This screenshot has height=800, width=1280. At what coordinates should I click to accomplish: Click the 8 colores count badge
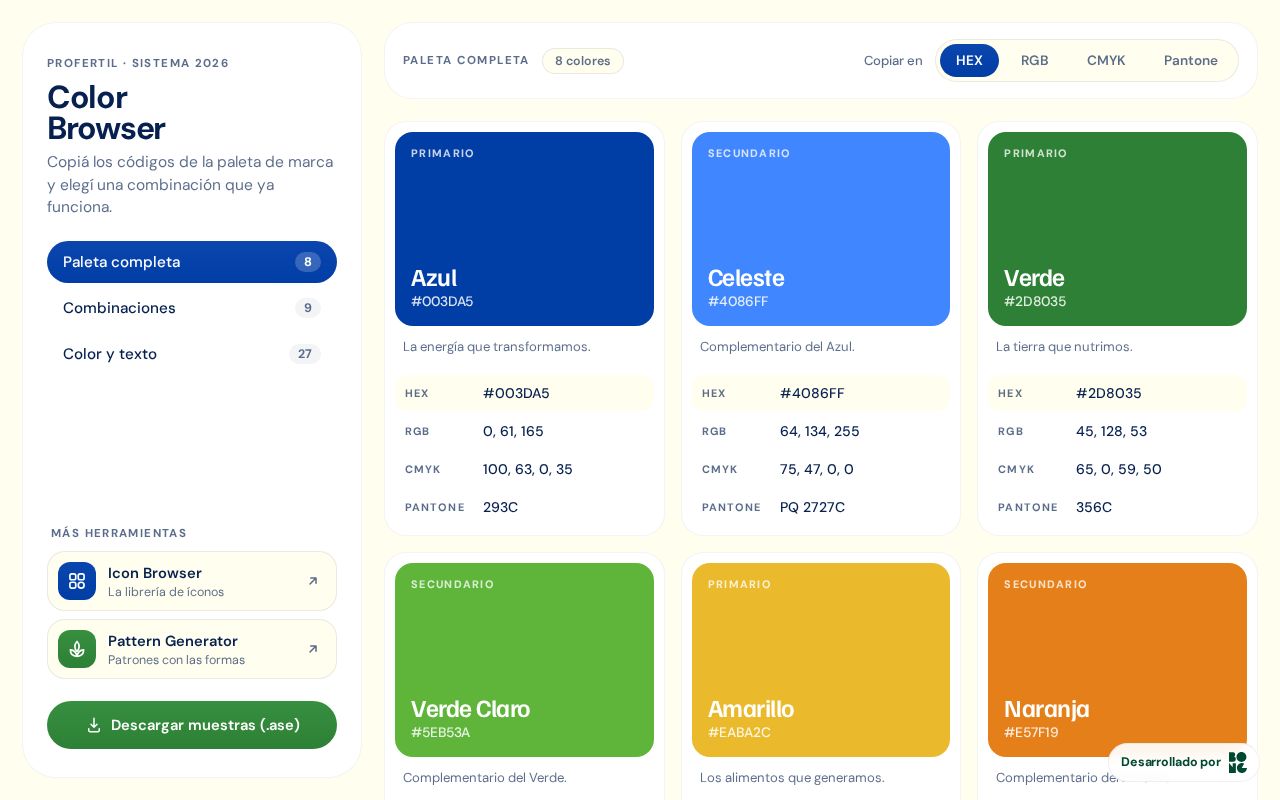(583, 61)
